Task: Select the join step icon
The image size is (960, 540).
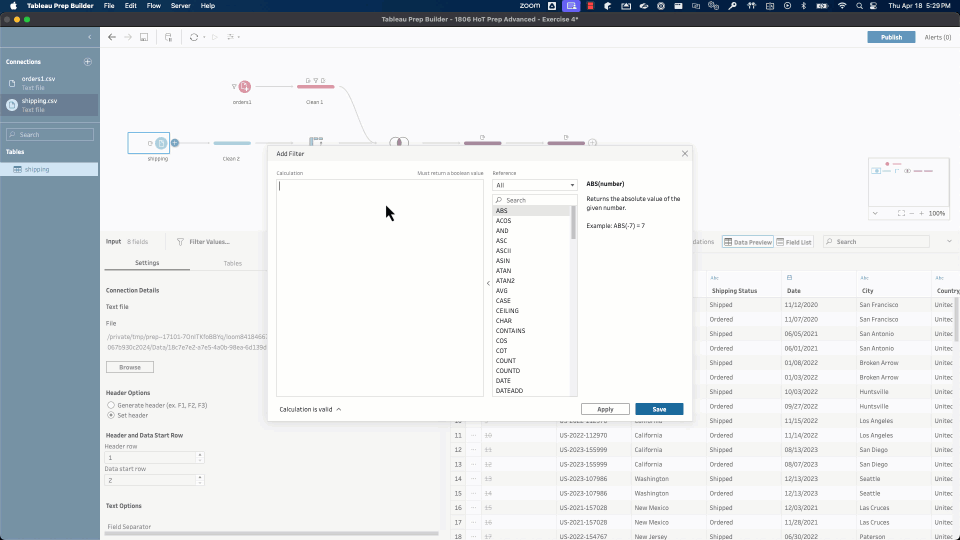Action: 399,142
